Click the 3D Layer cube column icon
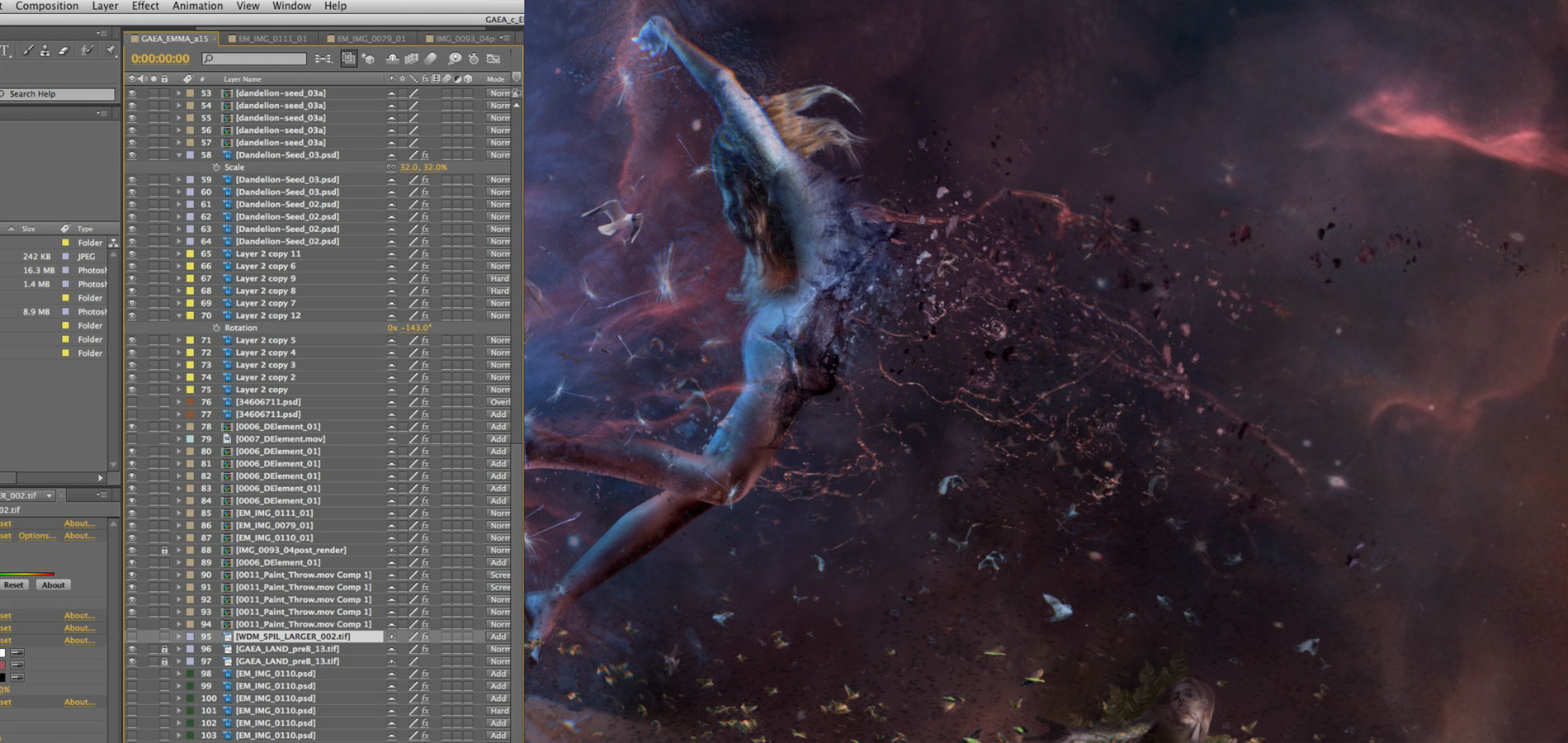Viewport: 1568px width, 743px height. (468, 79)
